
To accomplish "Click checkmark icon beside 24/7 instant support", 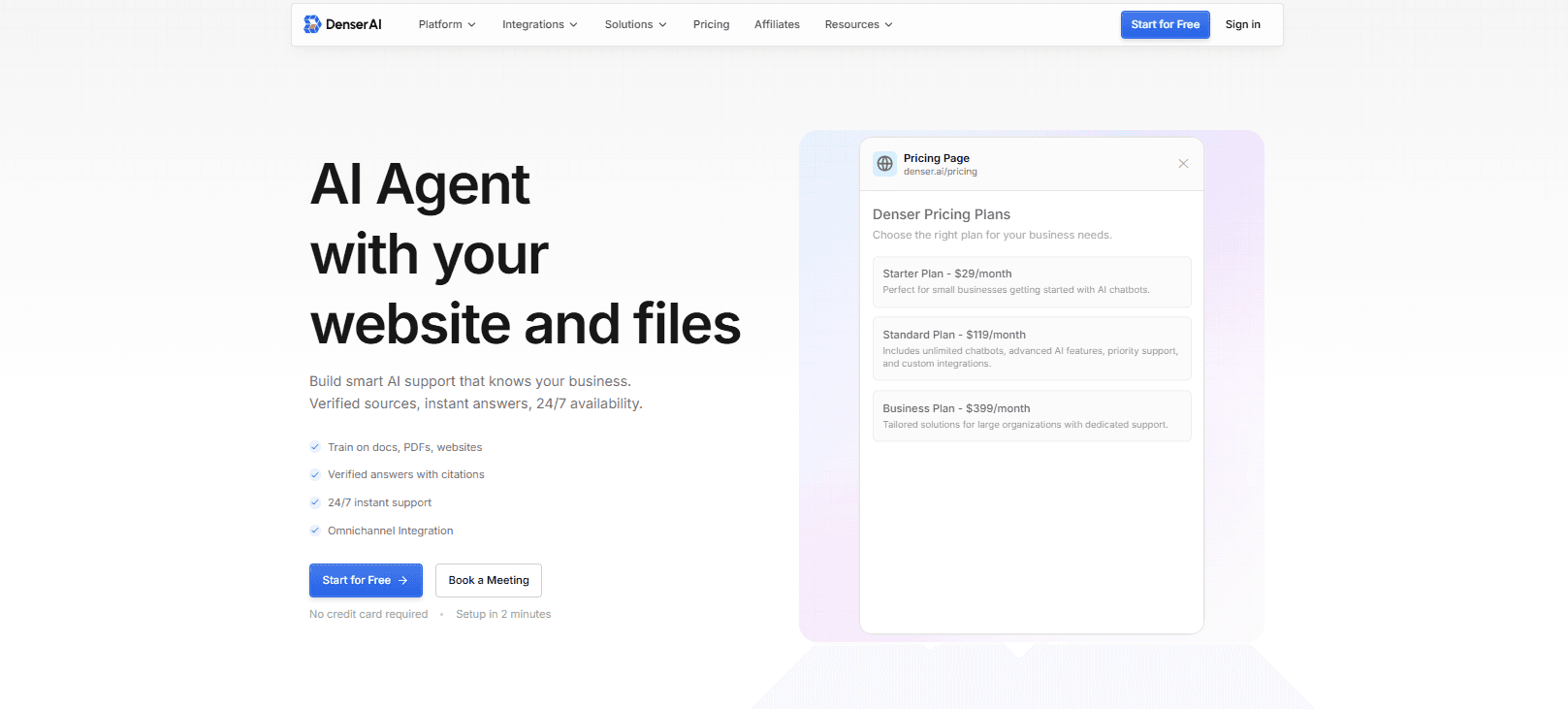I will (x=315, y=502).
